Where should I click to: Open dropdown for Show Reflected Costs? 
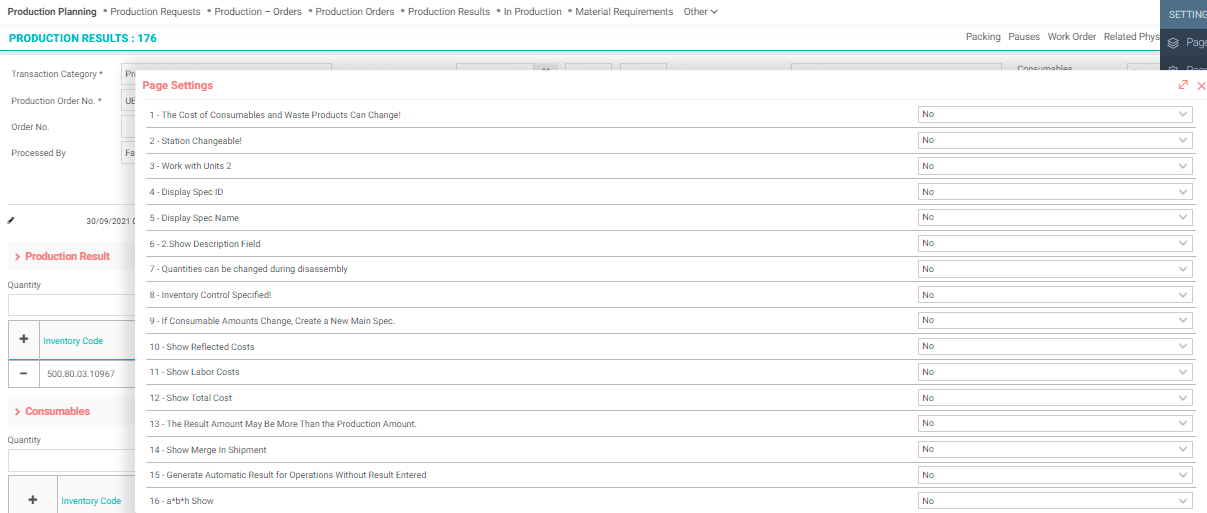click(x=1055, y=346)
